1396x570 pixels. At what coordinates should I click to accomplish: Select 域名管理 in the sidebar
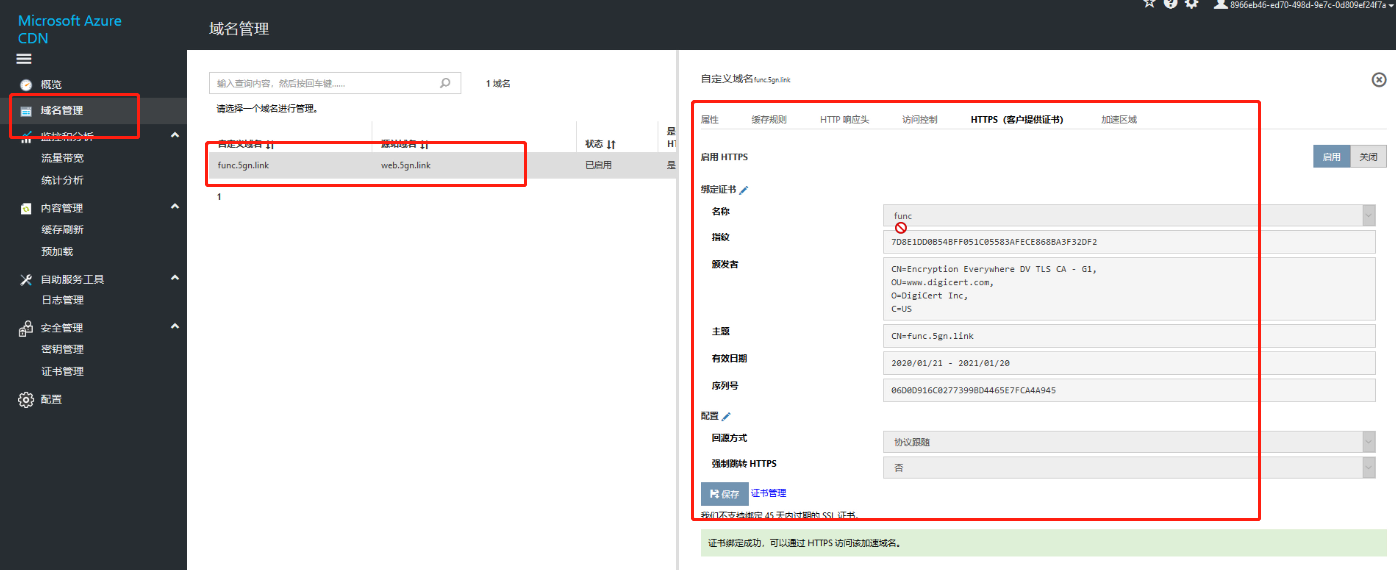61,110
